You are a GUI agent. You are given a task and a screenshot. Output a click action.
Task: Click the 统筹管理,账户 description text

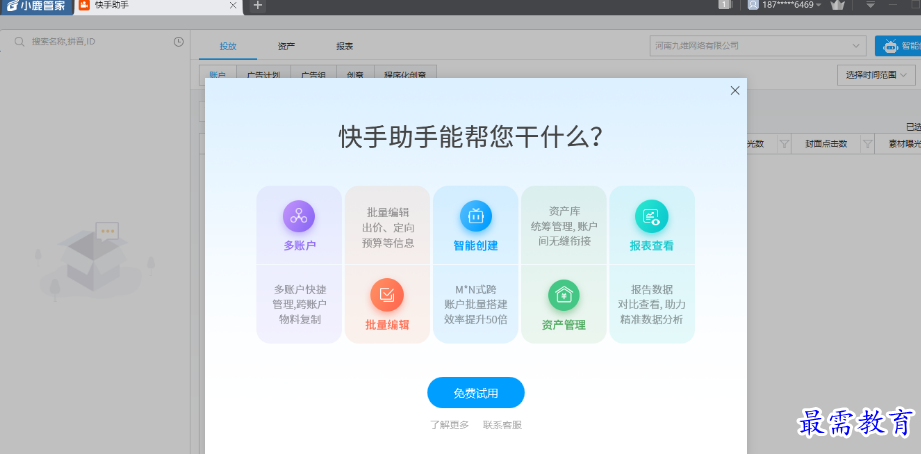coord(564,226)
